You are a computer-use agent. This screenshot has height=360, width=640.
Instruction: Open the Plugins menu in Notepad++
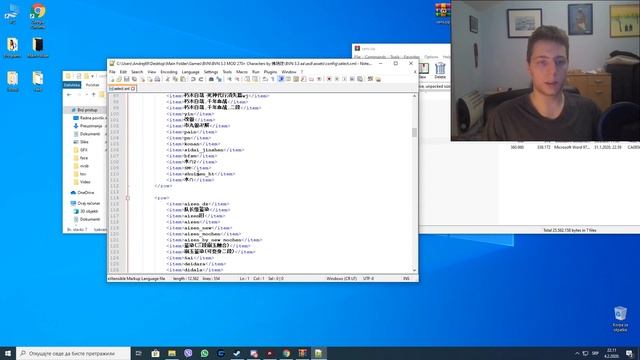[271, 72]
